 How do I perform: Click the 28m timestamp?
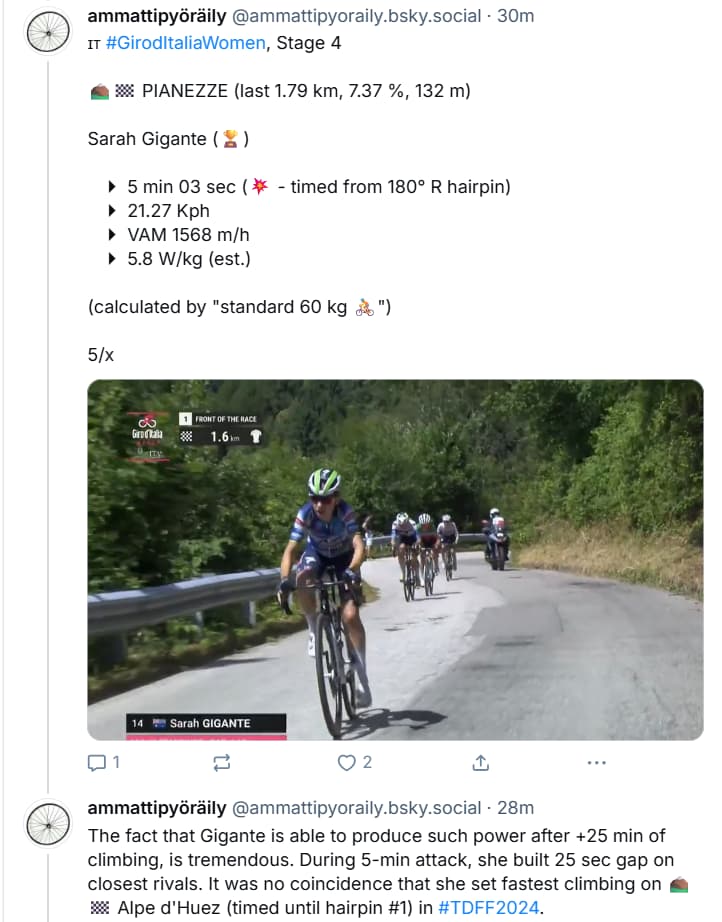tap(516, 808)
